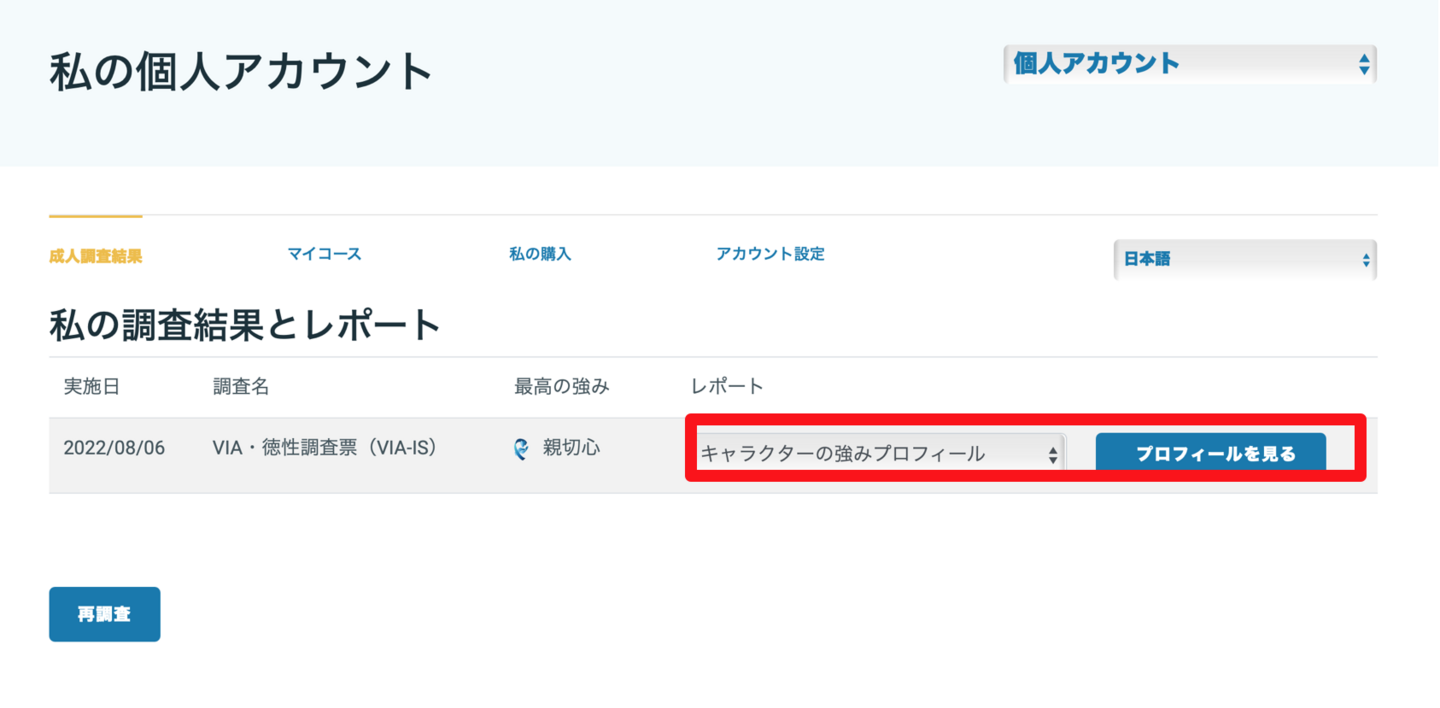
Task: Click the VIA・徳性調査票 (VIA-IS) survey name
Action: (326, 448)
